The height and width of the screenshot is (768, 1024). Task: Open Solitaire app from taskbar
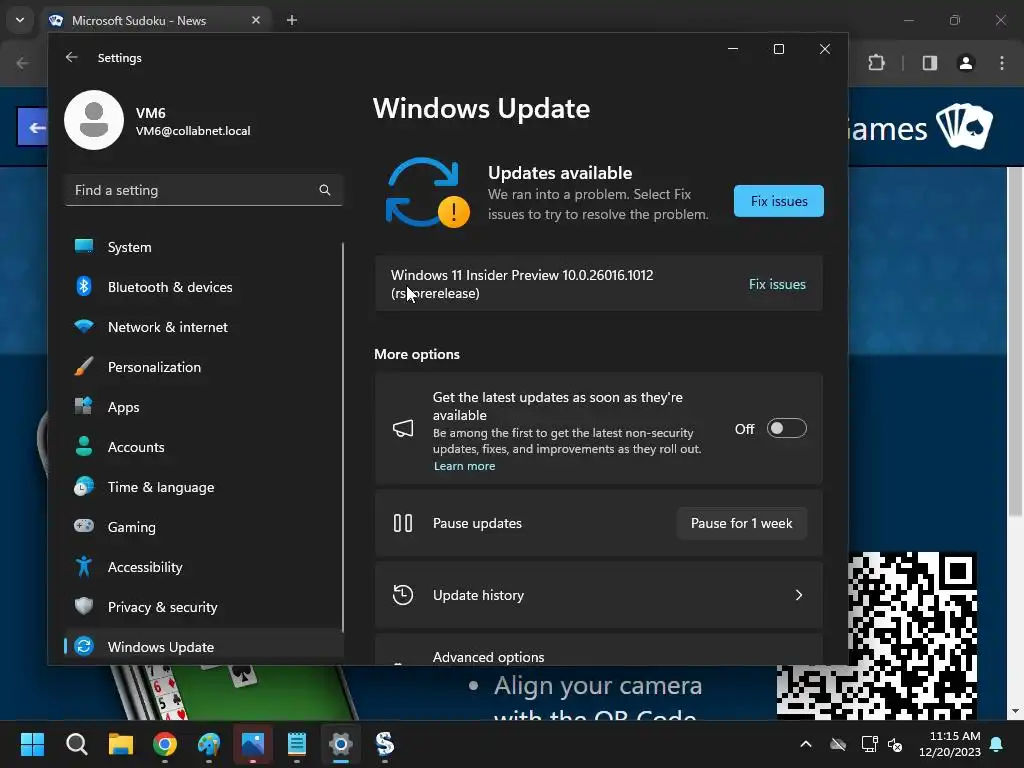[385, 744]
